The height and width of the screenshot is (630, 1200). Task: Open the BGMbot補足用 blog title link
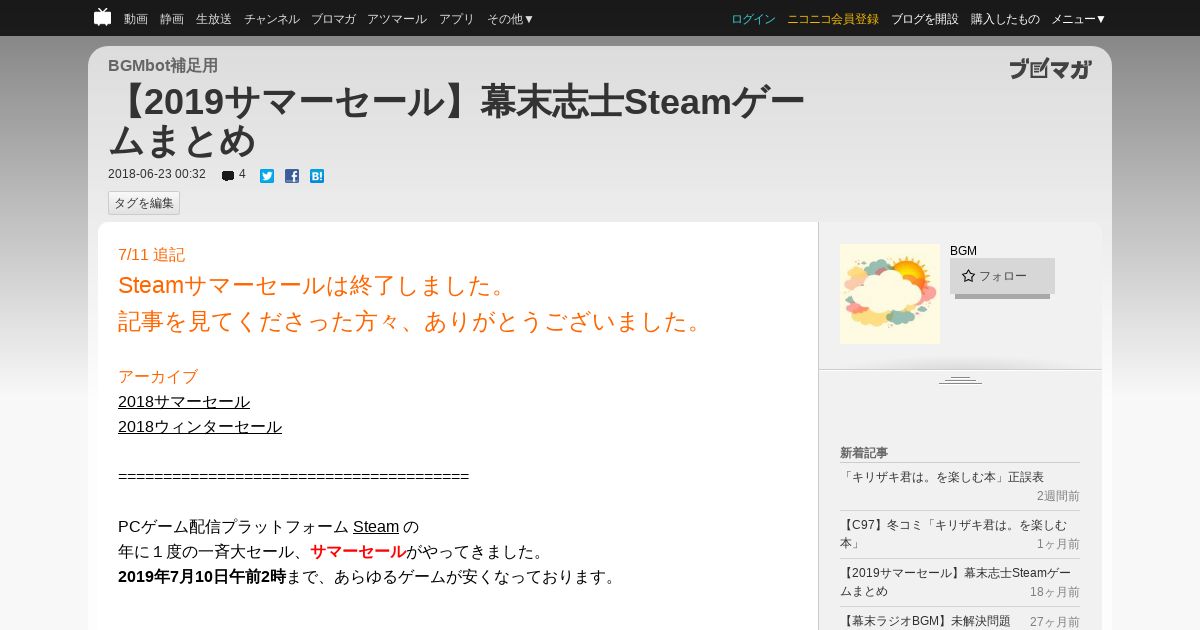coord(163,66)
